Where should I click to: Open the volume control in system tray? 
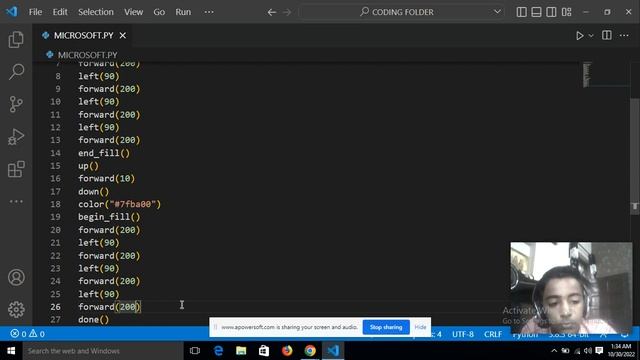tap(588, 351)
